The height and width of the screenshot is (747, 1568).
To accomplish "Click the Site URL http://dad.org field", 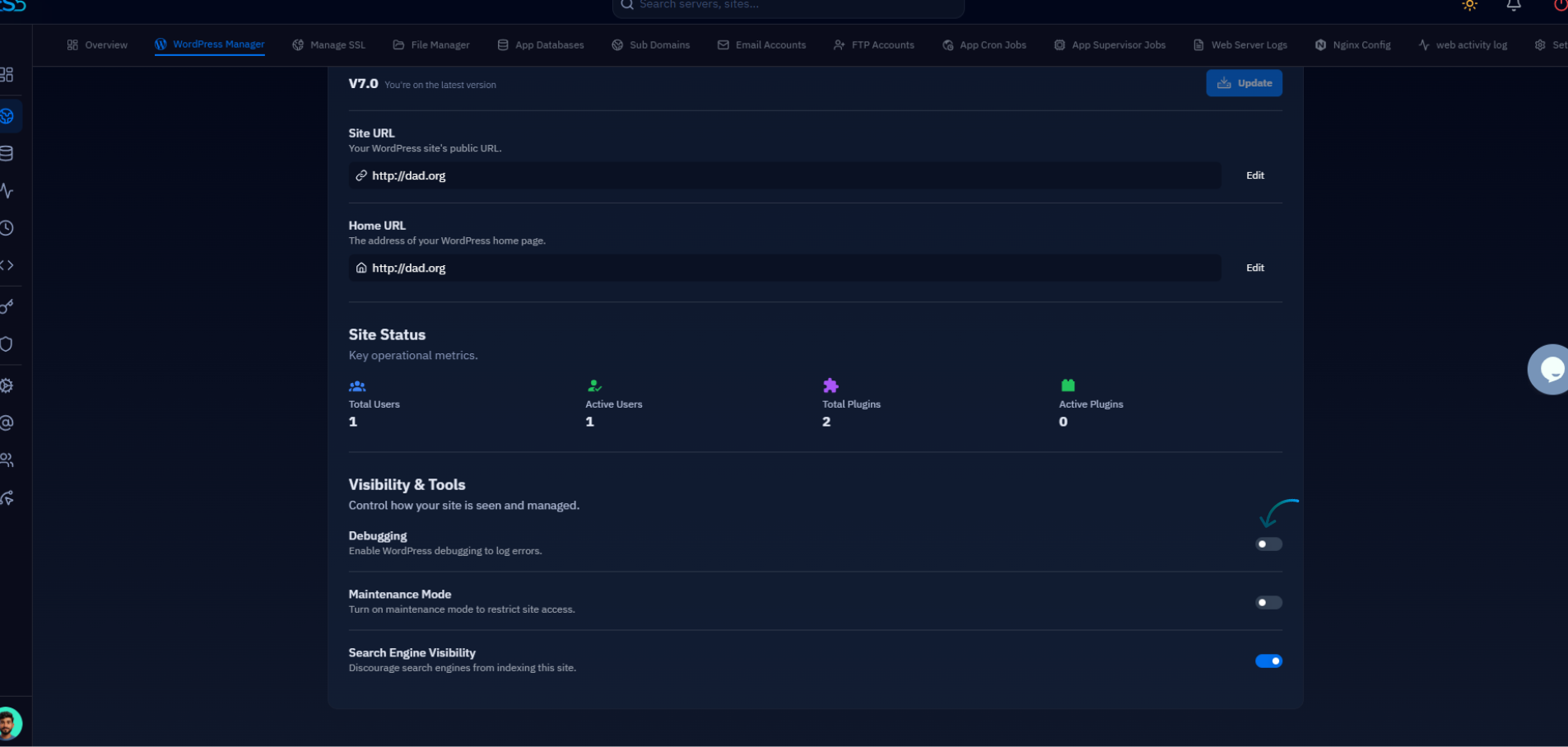I will [784, 175].
